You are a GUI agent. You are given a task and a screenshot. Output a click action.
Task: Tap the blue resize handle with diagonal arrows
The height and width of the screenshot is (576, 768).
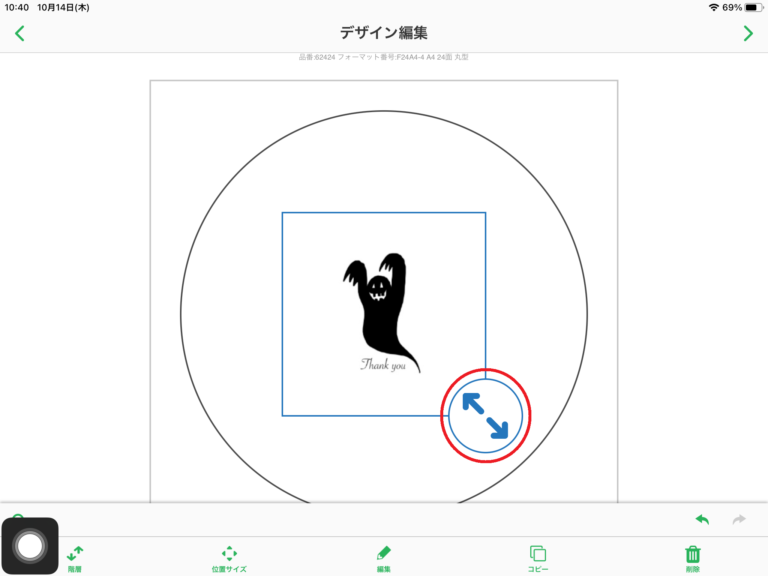(485, 416)
